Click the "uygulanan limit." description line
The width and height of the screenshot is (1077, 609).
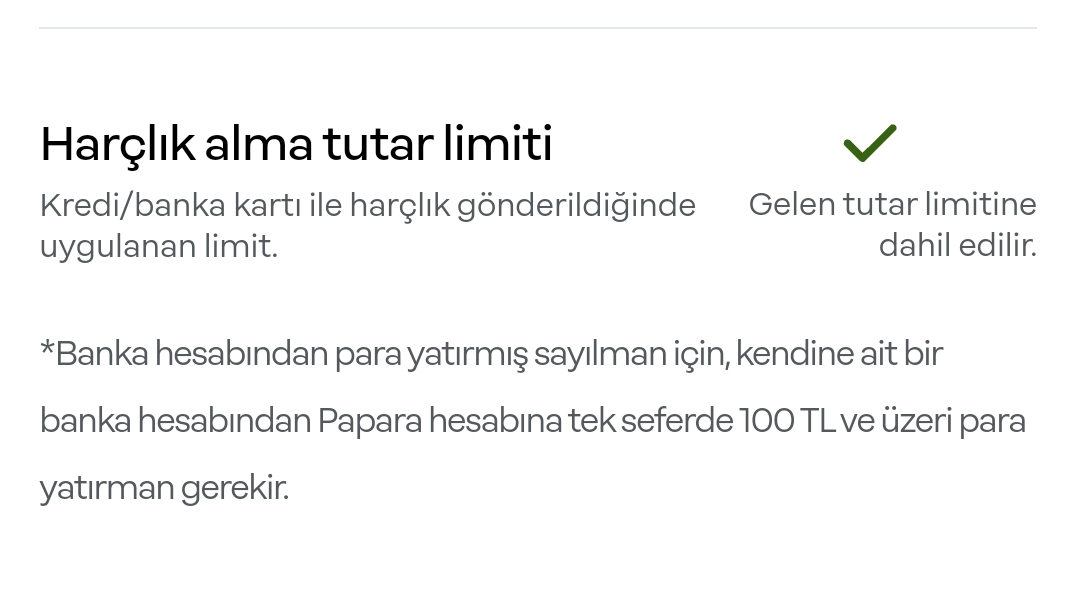click(159, 247)
